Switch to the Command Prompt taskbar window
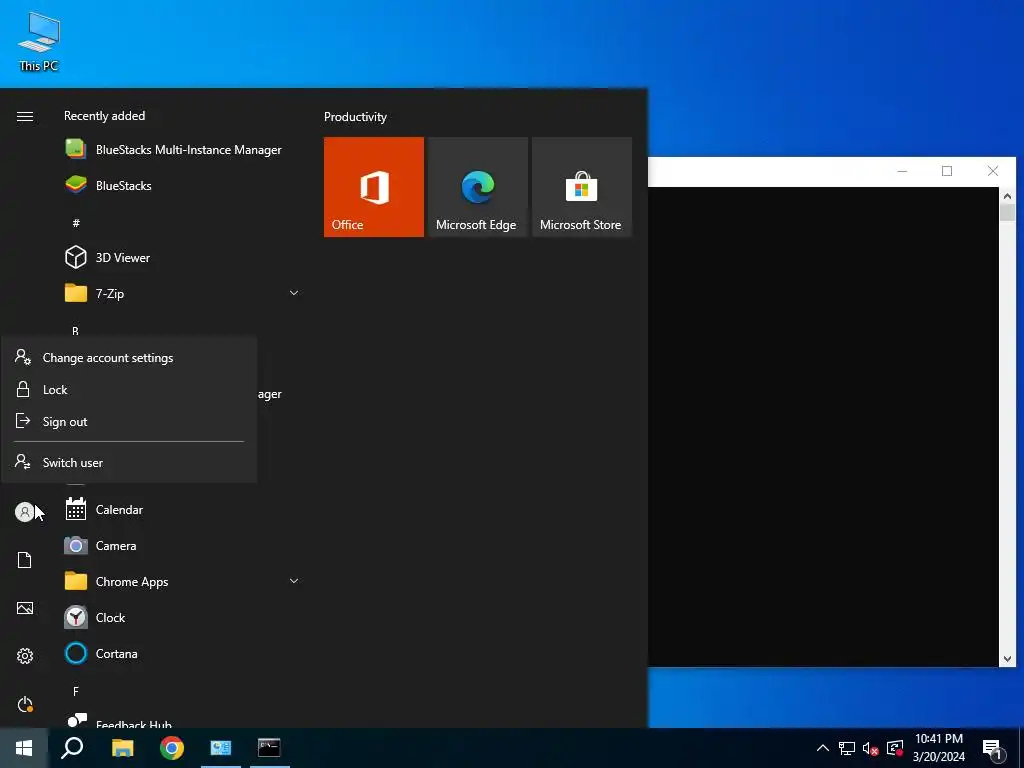Image resolution: width=1024 pixels, height=768 pixels. click(269, 748)
